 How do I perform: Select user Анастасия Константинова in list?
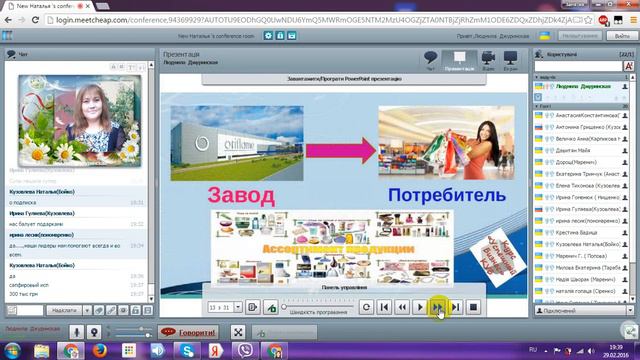pos(582,116)
